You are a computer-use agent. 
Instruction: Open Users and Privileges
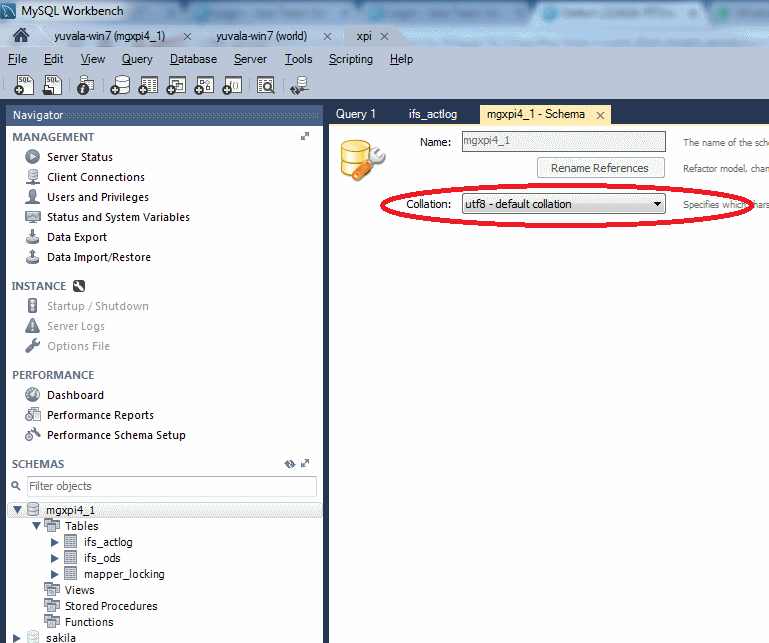tap(98, 197)
